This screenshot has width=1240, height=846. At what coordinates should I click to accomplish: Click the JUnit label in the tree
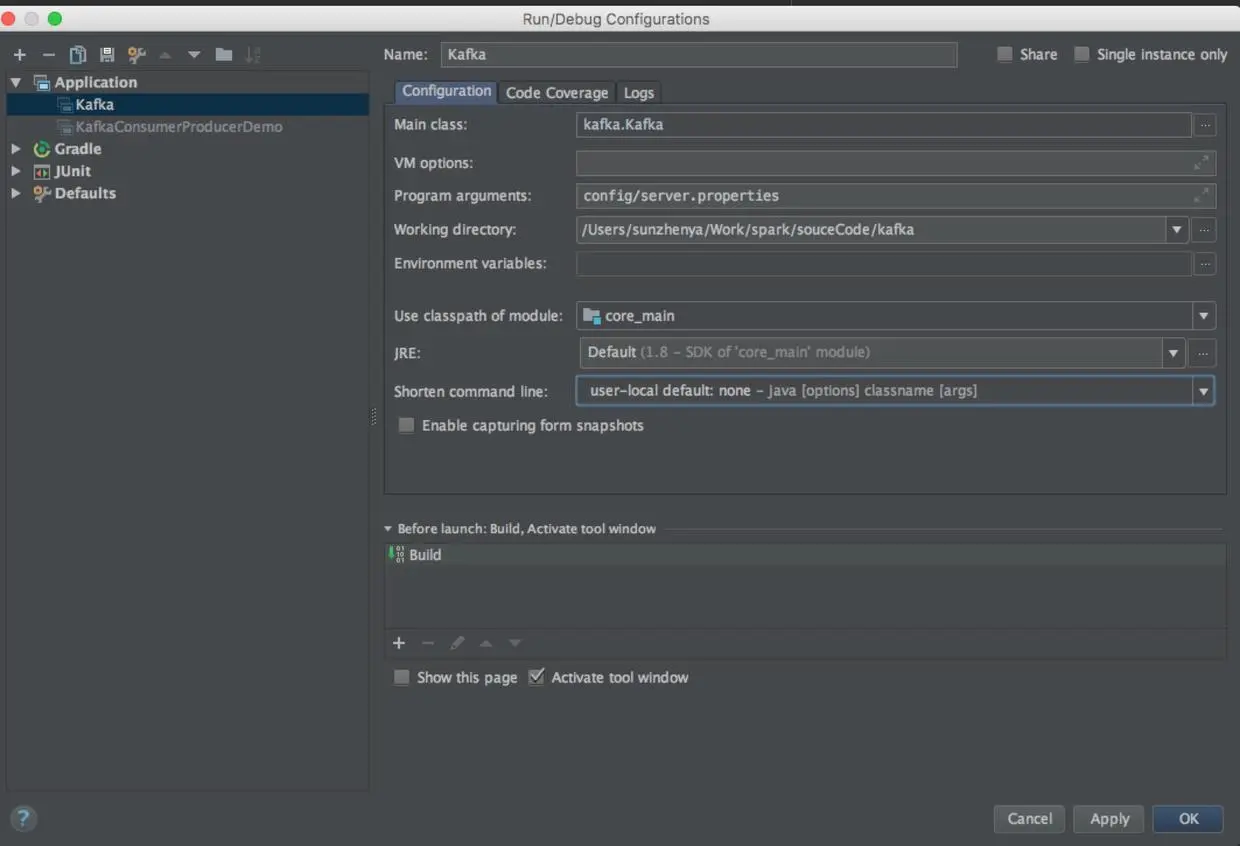[x=73, y=171]
